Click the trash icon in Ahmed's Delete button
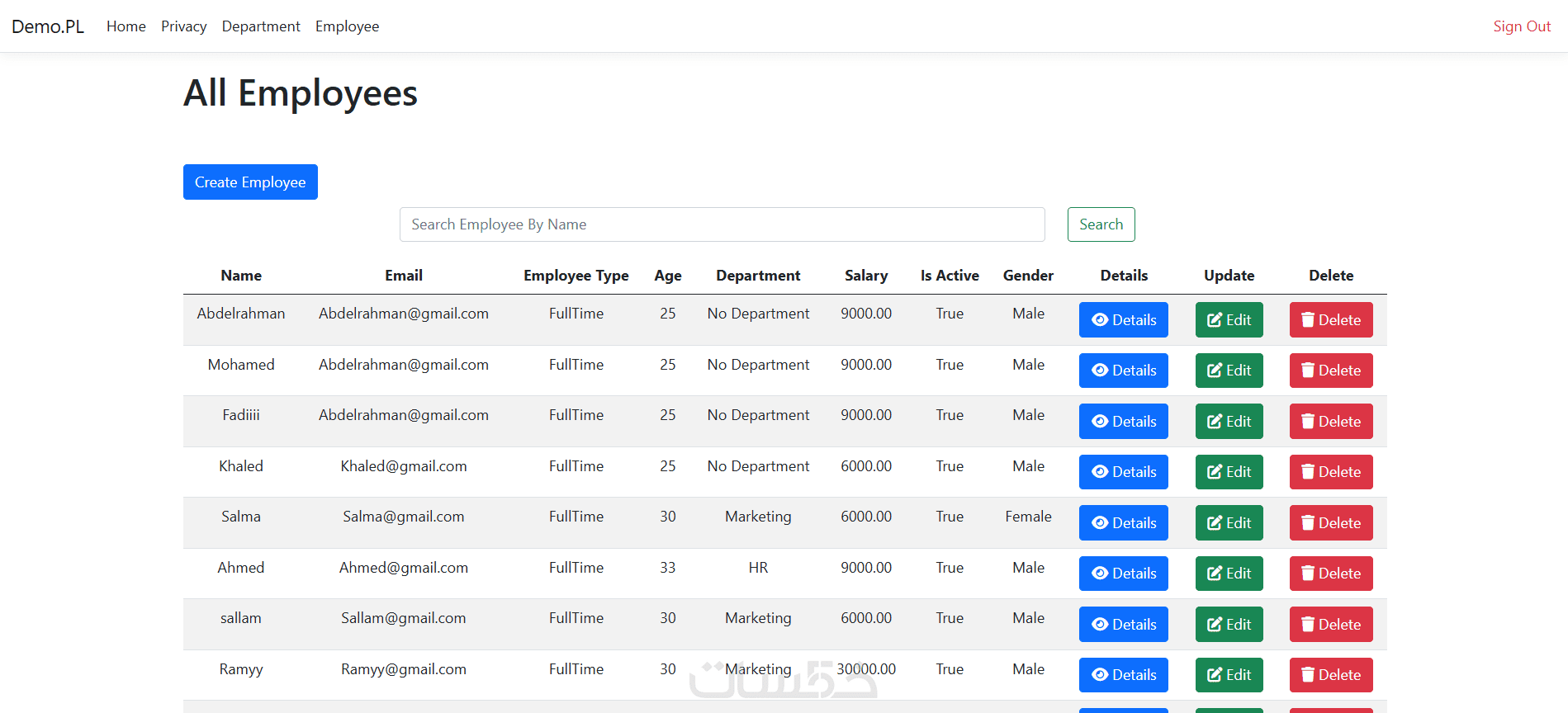The height and width of the screenshot is (713, 1568). click(x=1308, y=574)
